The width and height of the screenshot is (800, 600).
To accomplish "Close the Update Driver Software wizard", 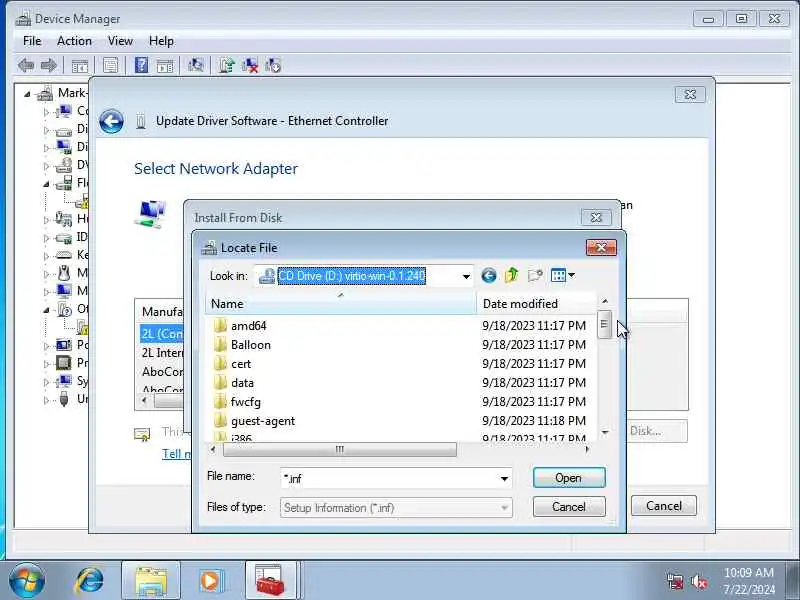I will coord(690,94).
